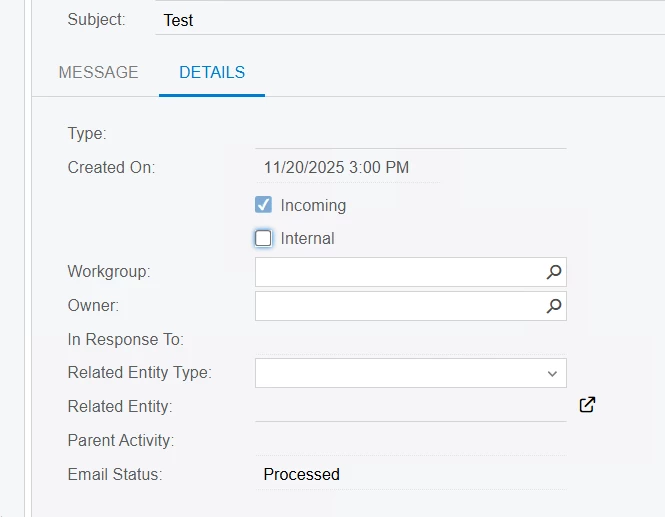Open the Owner lookup magnifier icon
Screen dimensions: 665x517
(x=553, y=306)
